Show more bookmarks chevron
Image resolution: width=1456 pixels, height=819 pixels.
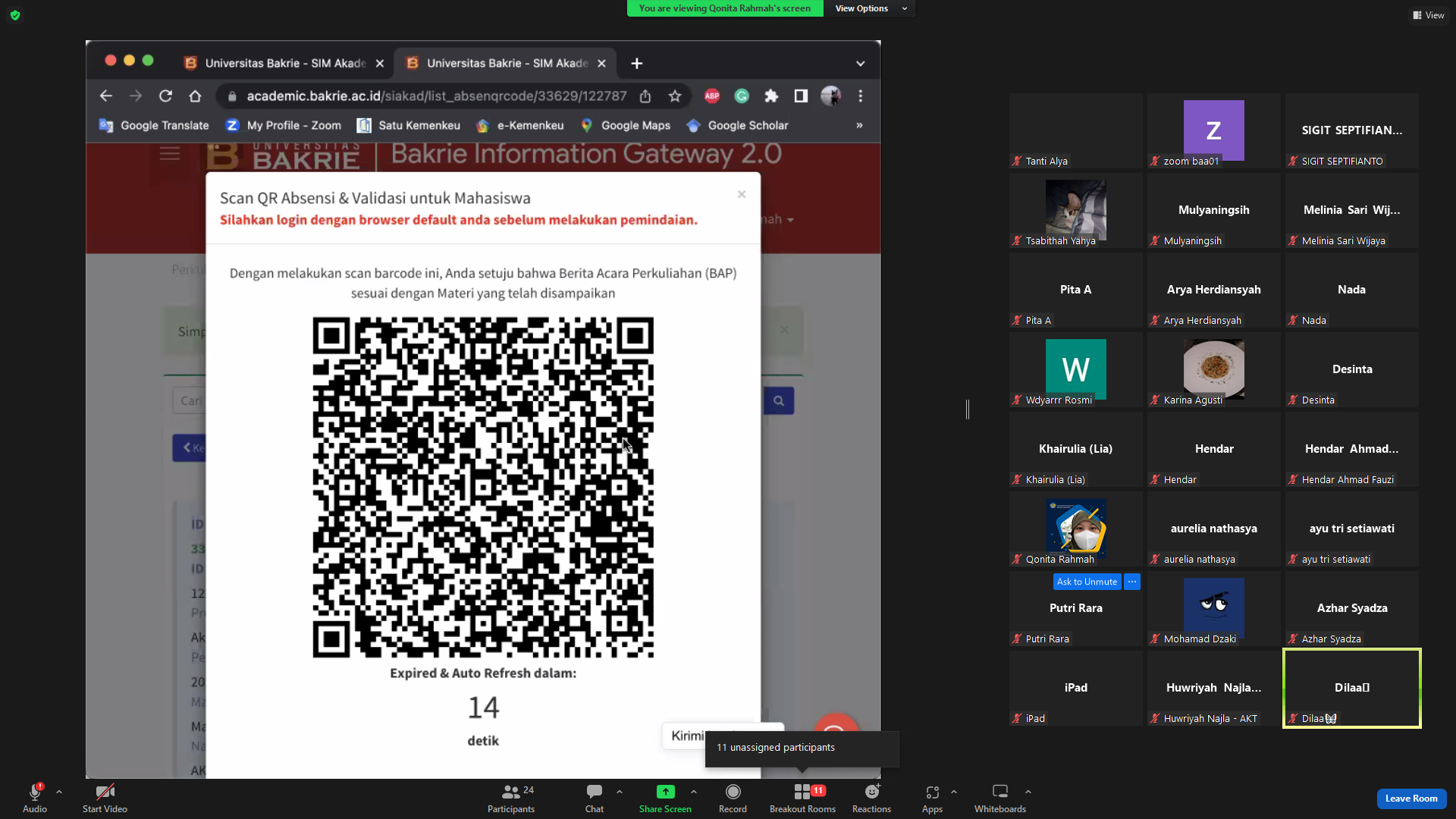(x=859, y=126)
